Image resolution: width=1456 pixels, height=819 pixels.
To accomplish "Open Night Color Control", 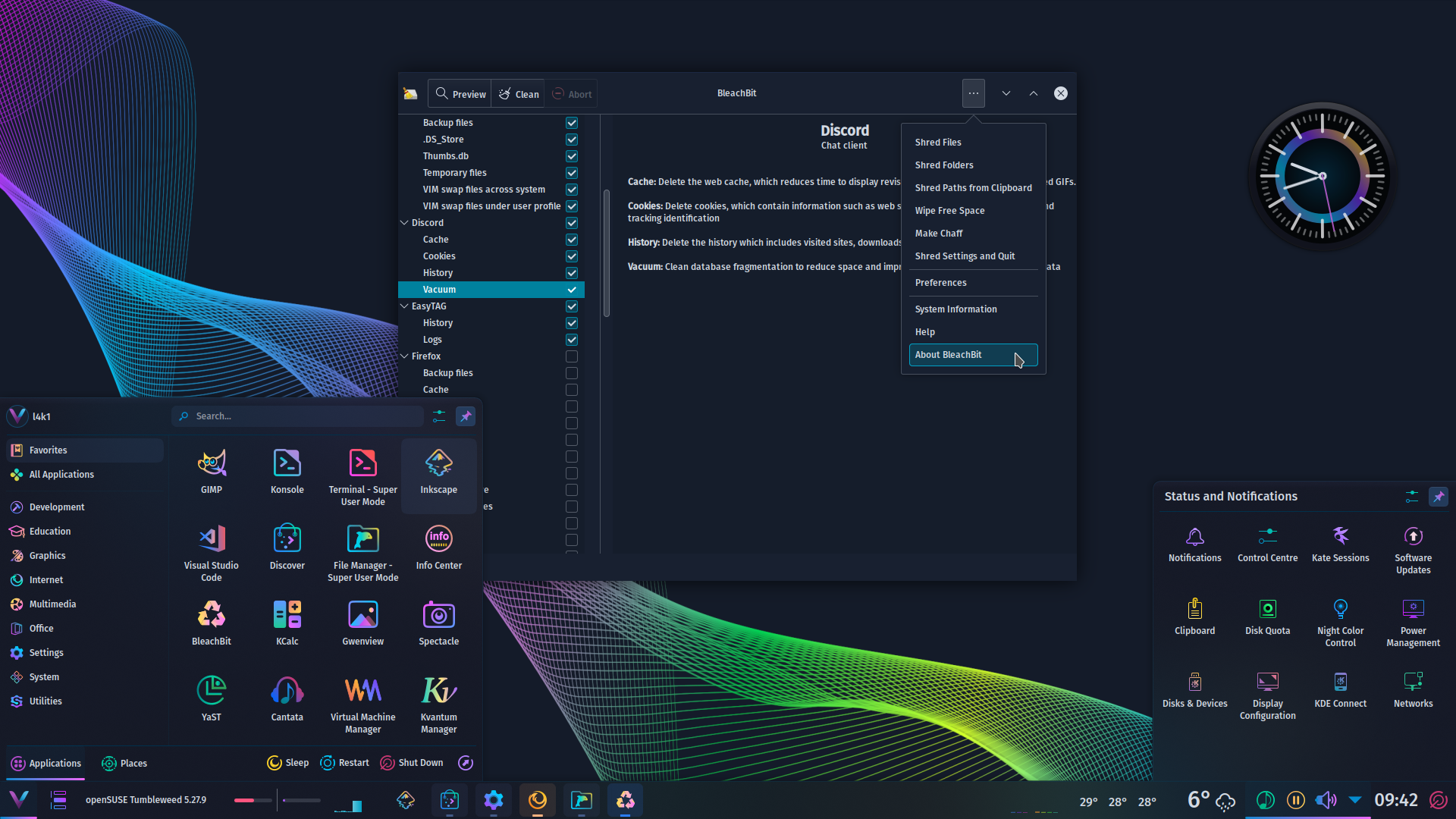I will tap(1341, 623).
